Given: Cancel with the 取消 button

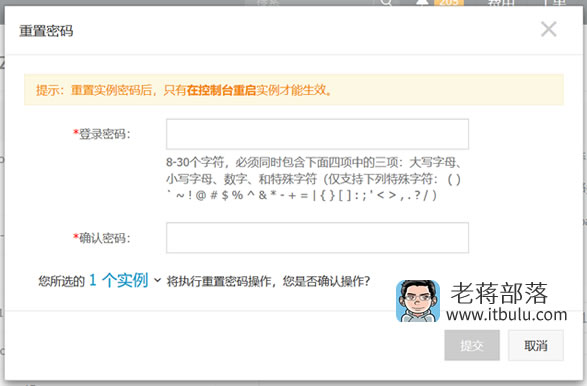Looking at the screenshot, I should click(x=536, y=345).
